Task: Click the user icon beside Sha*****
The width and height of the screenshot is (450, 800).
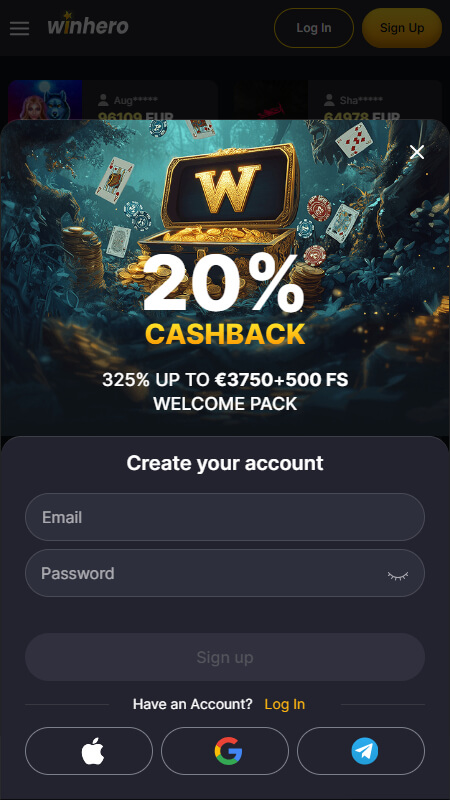Action: tap(330, 99)
